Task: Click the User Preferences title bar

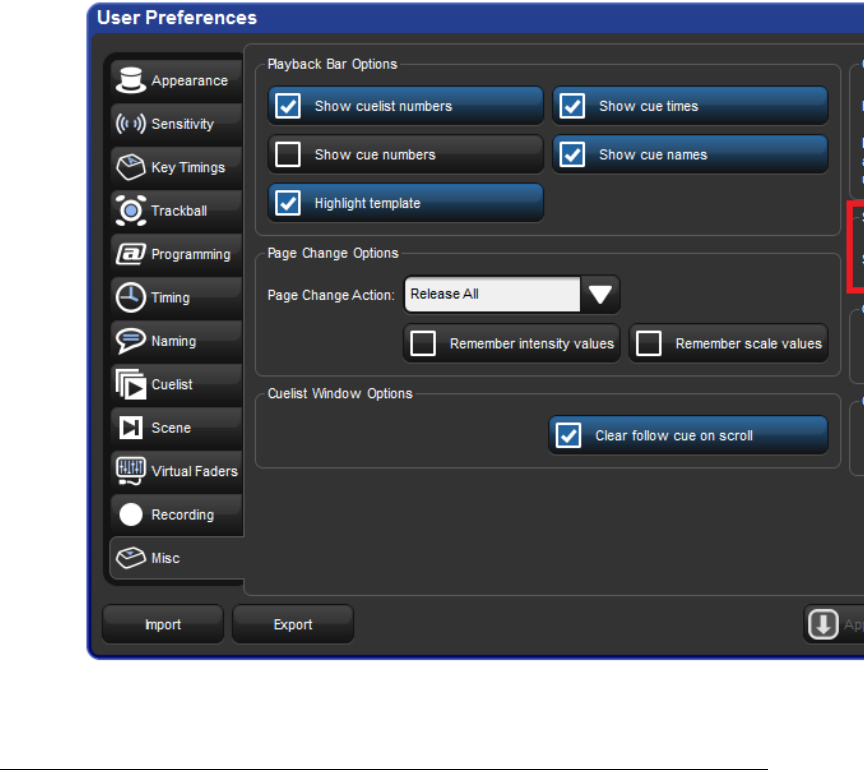Action: 477,18
